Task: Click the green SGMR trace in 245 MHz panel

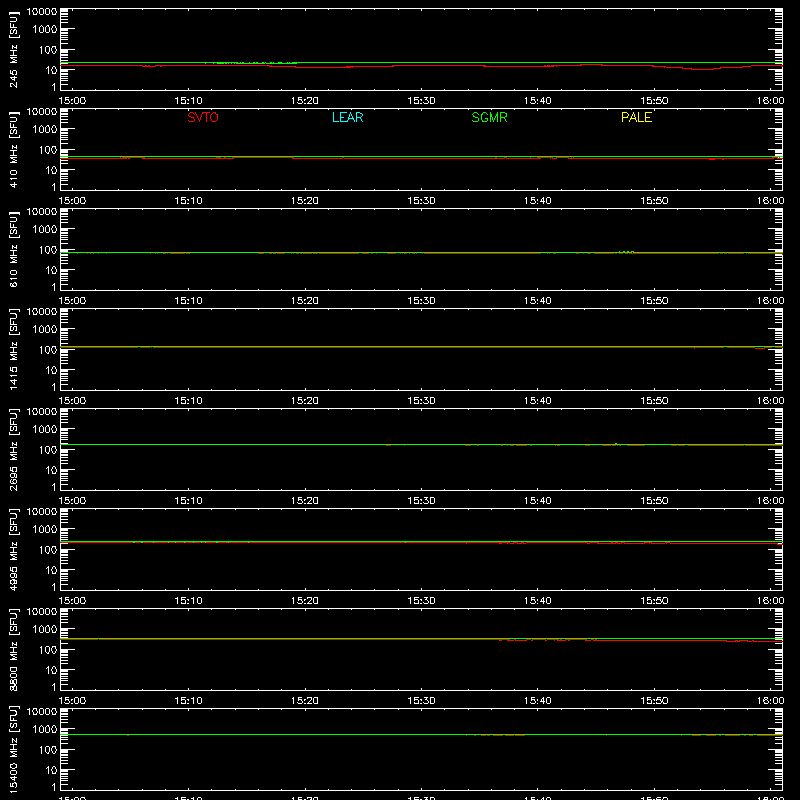Action: (421, 62)
